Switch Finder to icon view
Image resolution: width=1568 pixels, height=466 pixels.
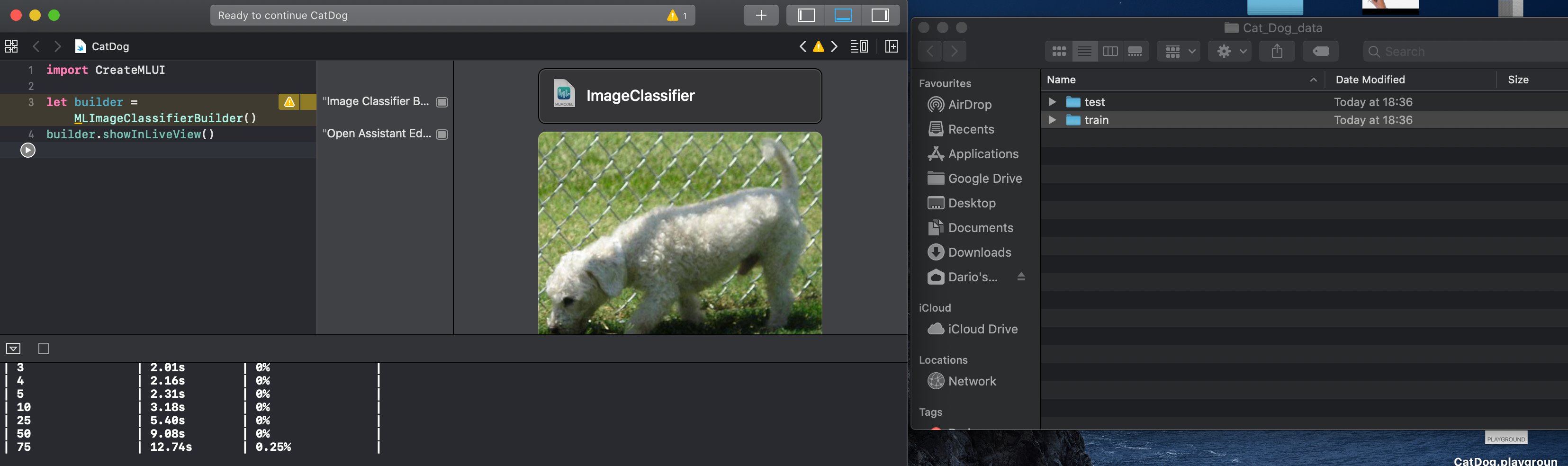[x=1059, y=52]
